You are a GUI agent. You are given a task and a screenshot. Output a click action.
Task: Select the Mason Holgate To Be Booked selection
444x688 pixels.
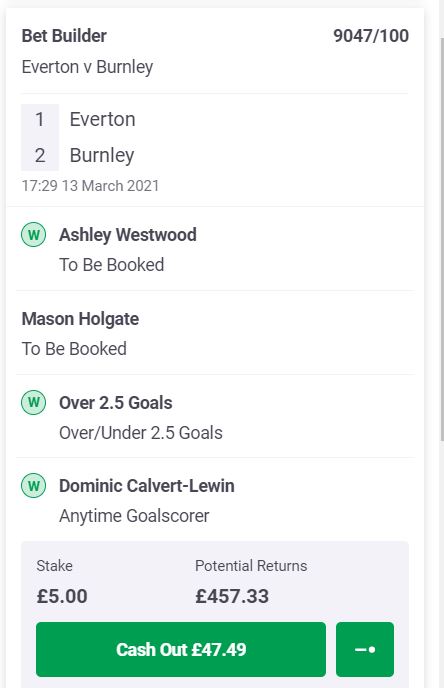pos(215,333)
